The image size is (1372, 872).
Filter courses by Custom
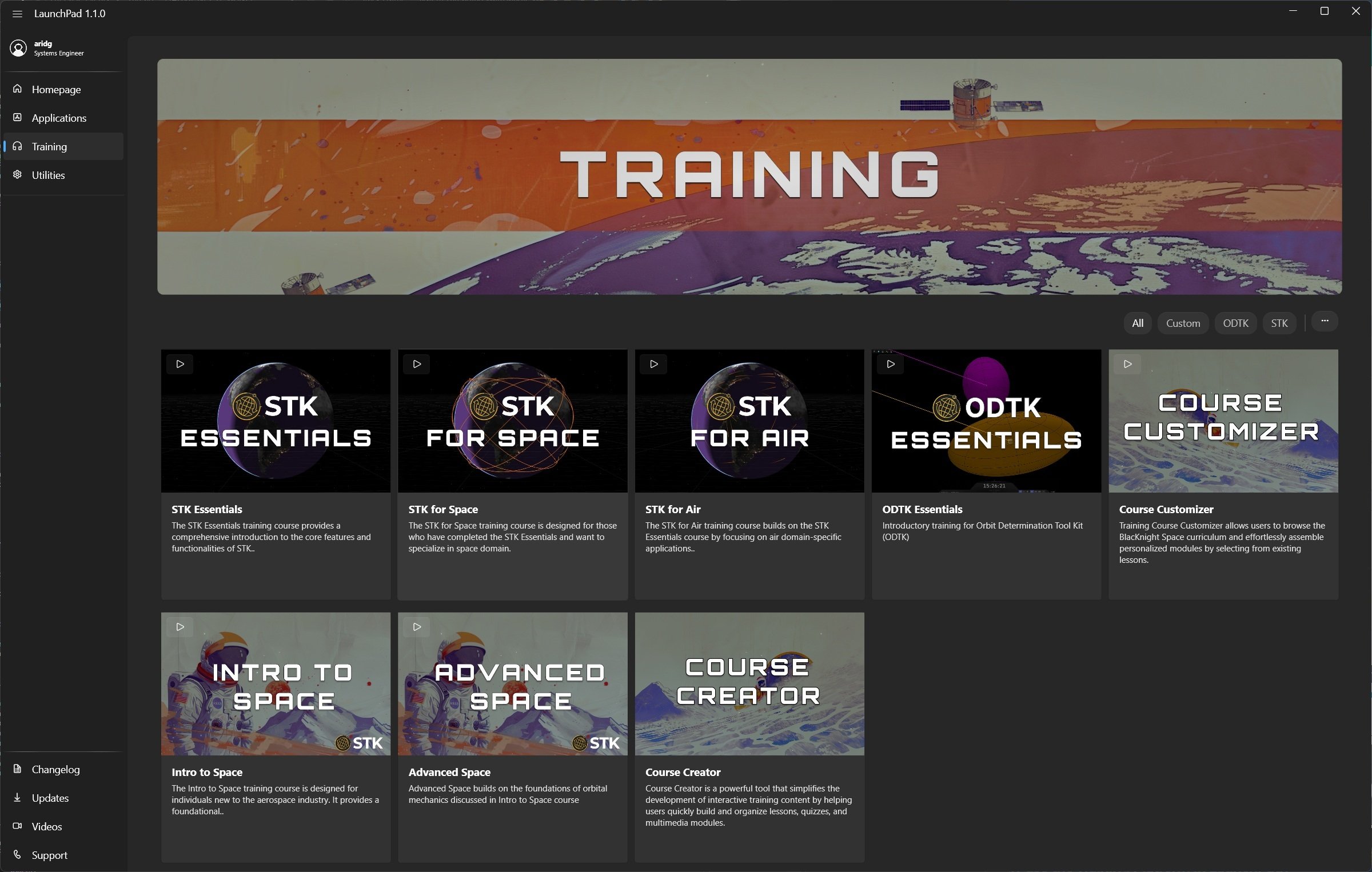1183,323
